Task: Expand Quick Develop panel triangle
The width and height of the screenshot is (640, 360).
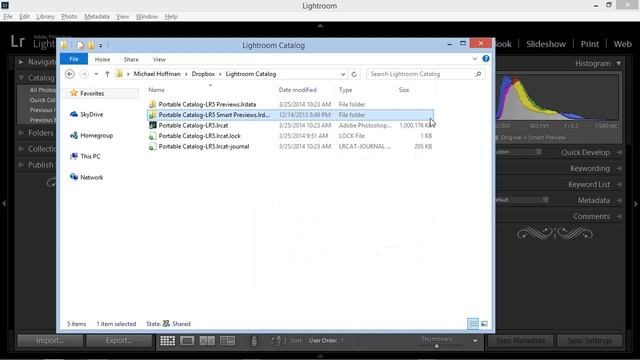Action: (x=619, y=152)
